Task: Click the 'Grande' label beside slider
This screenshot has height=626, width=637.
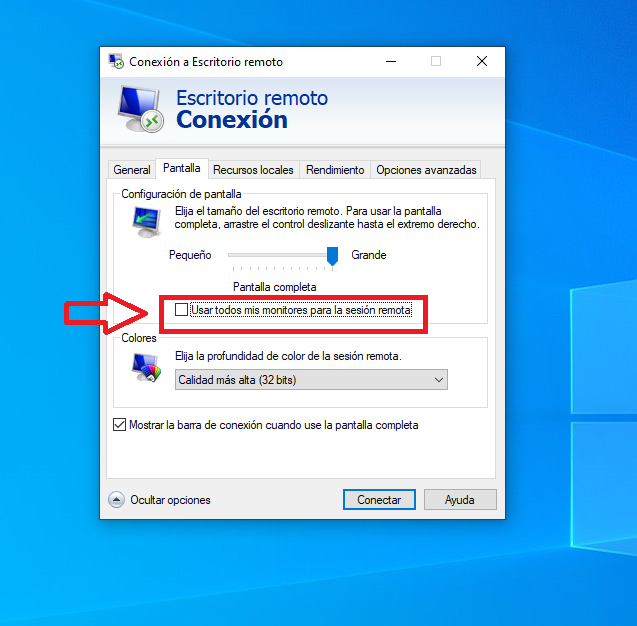Action: click(x=368, y=255)
